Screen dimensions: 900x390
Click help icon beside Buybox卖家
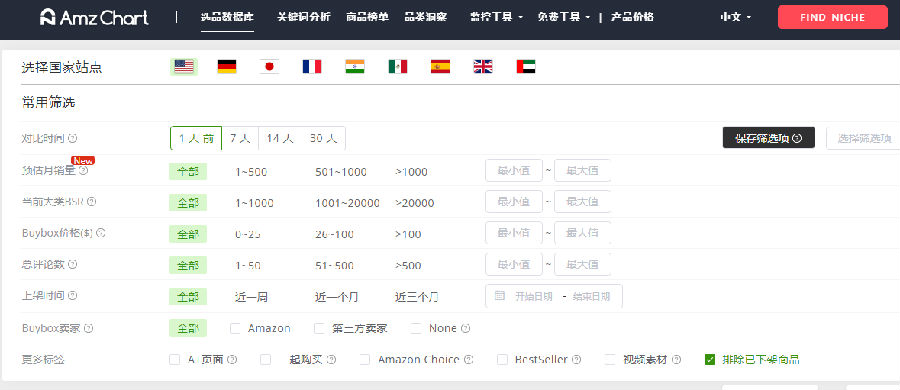click(x=89, y=329)
